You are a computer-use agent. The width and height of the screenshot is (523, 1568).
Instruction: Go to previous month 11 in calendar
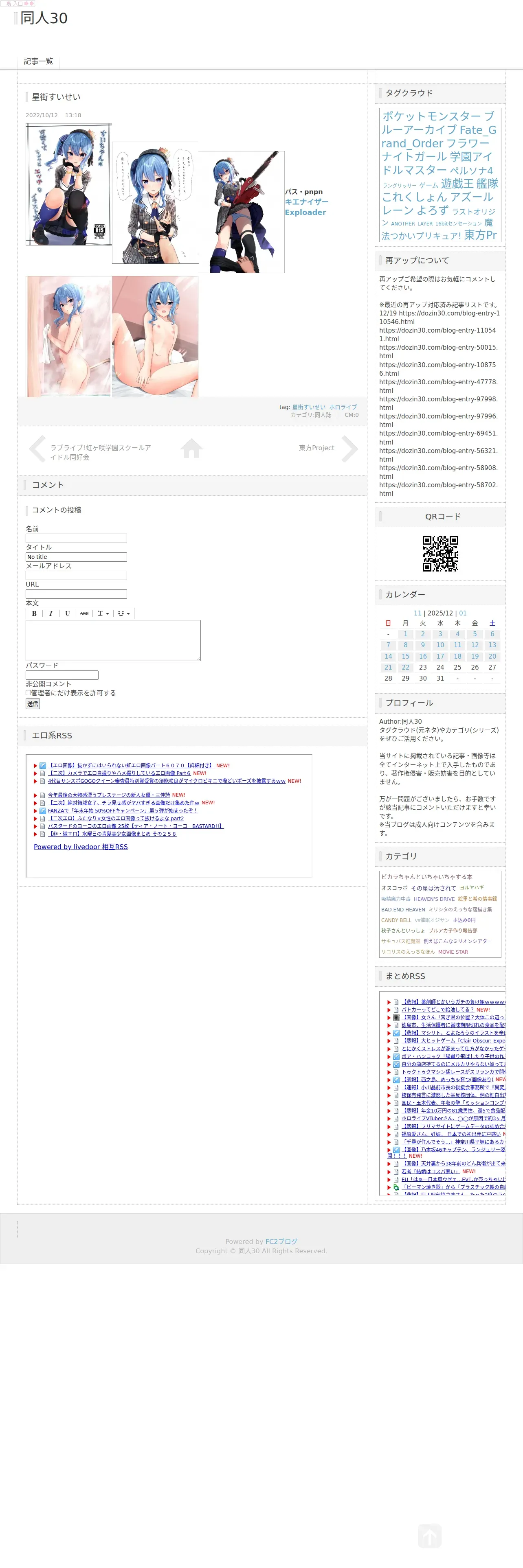click(x=418, y=613)
